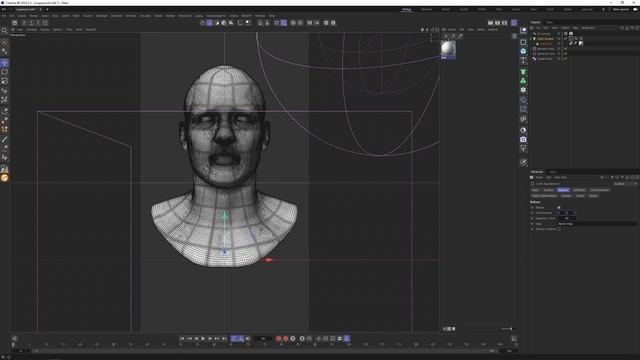Toggle Y axis lock in top toolbar
This screenshot has height=360, width=640.
[31, 23]
